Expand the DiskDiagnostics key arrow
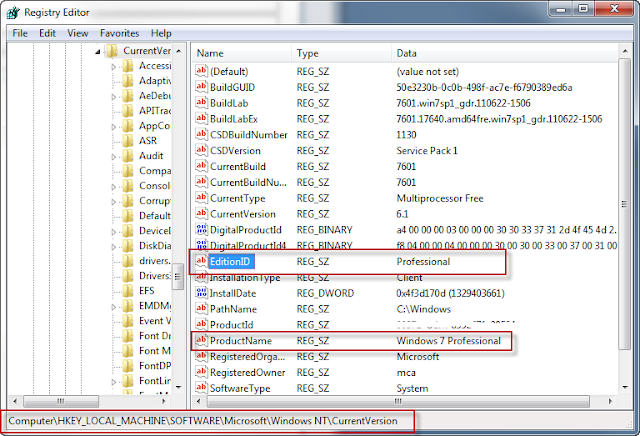The image size is (640, 436). [x=114, y=247]
